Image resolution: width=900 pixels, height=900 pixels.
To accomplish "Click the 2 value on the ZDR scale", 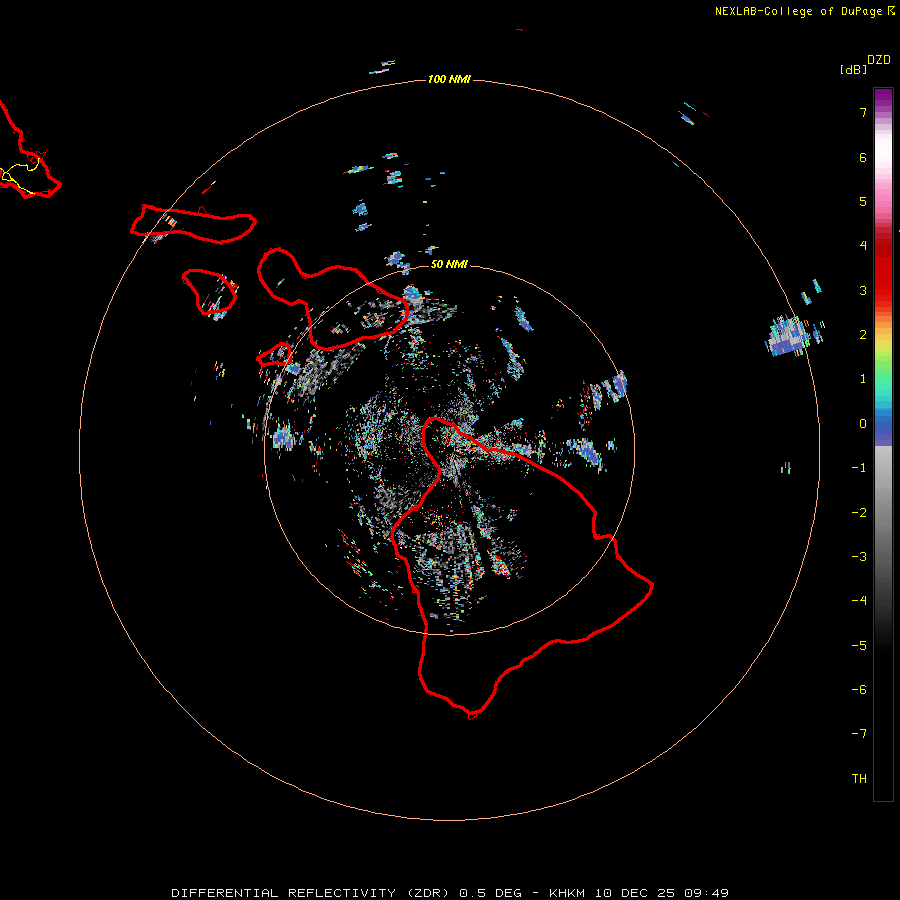I will tap(863, 335).
